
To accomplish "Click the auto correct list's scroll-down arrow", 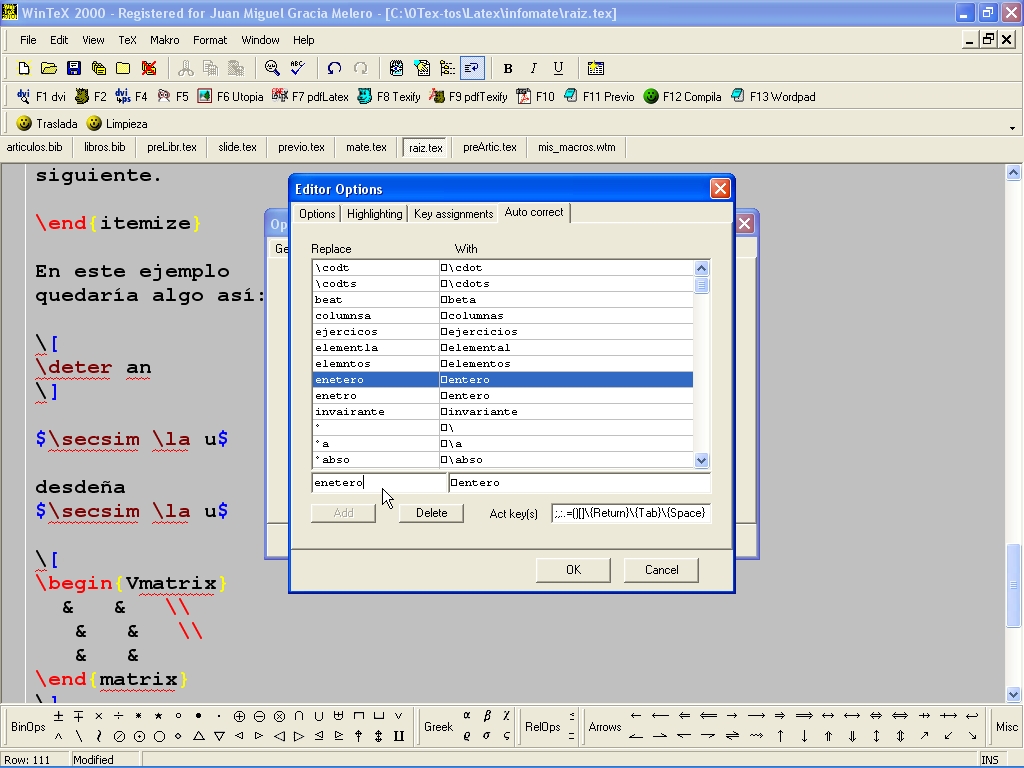I will coord(701,460).
